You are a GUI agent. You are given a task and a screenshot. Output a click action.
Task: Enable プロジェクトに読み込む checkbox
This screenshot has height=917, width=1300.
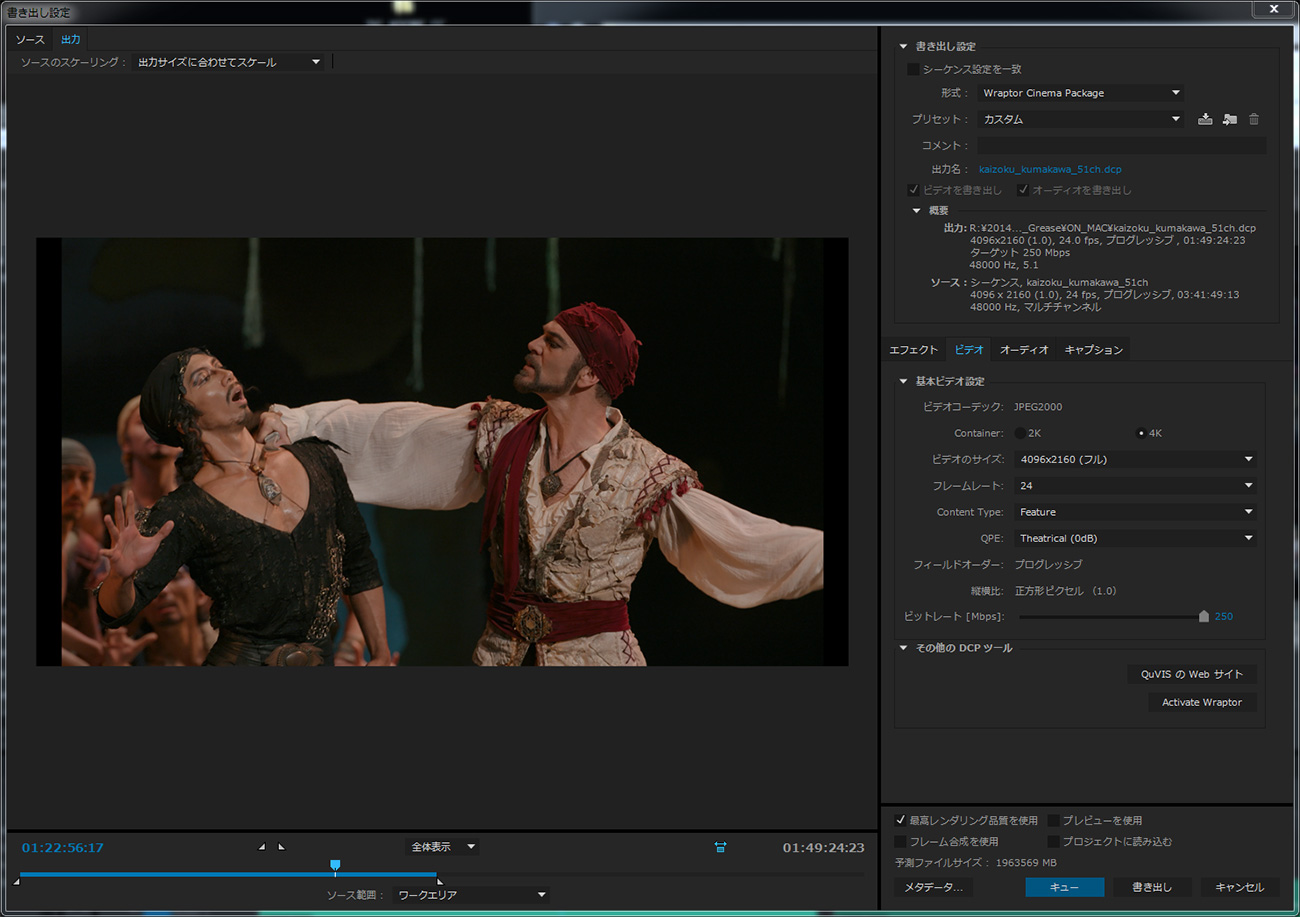(x=1054, y=842)
